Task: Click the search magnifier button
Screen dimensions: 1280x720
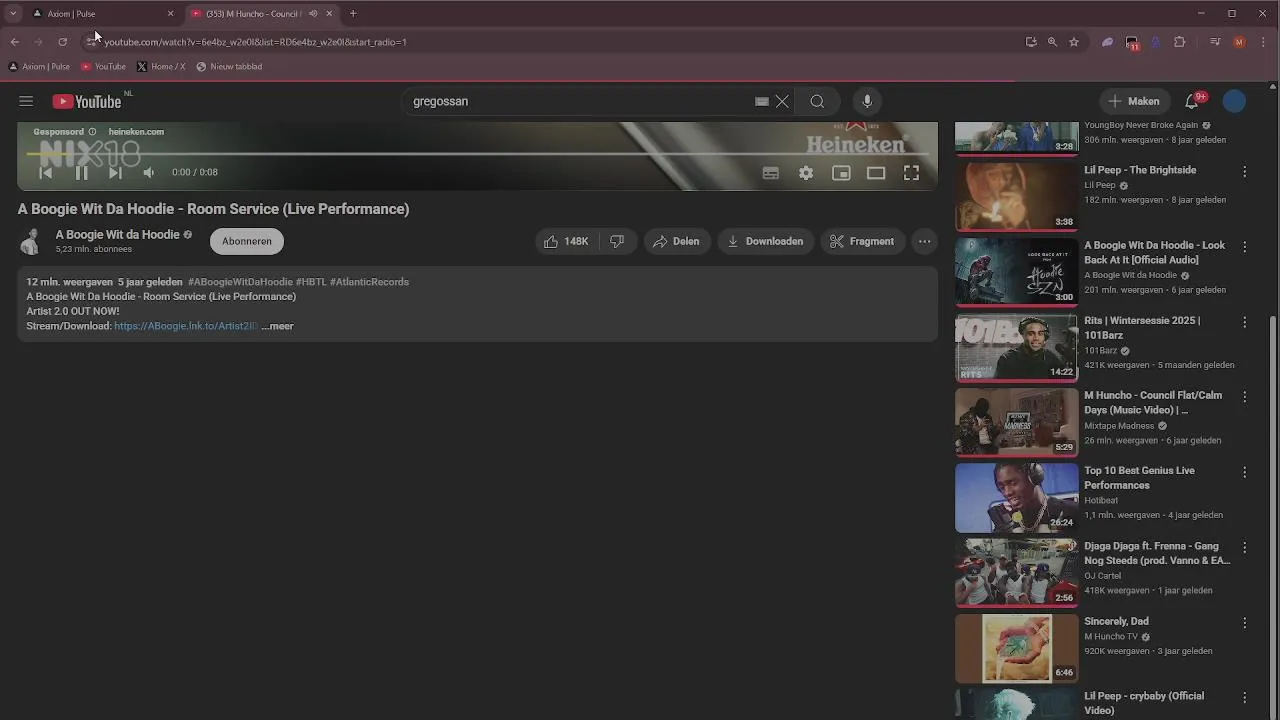Action: tap(817, 101)
